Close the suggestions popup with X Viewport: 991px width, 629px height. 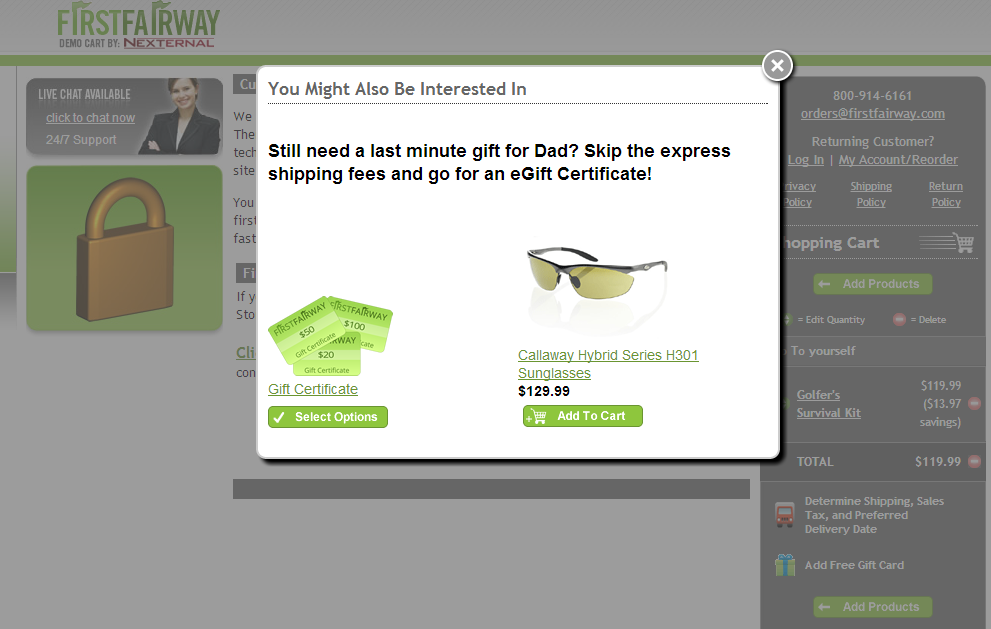click(777, 65)
